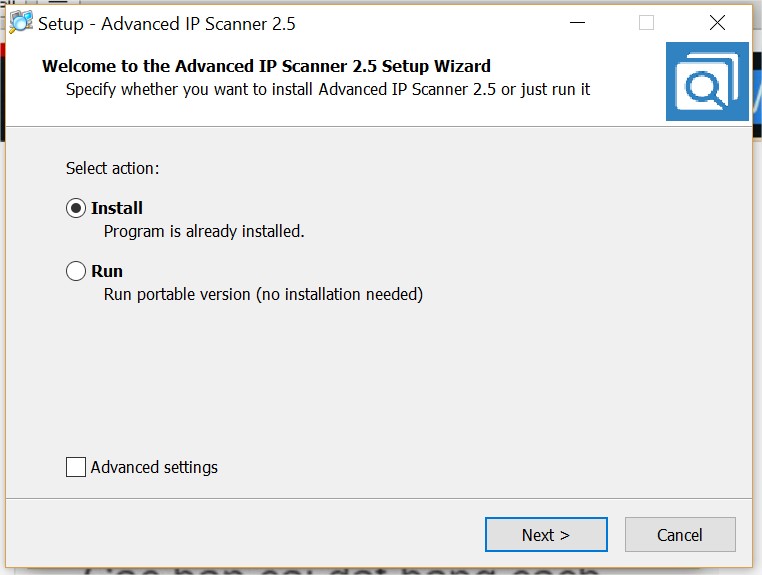Click the greyed-out maximize window button

pos(647,23)
